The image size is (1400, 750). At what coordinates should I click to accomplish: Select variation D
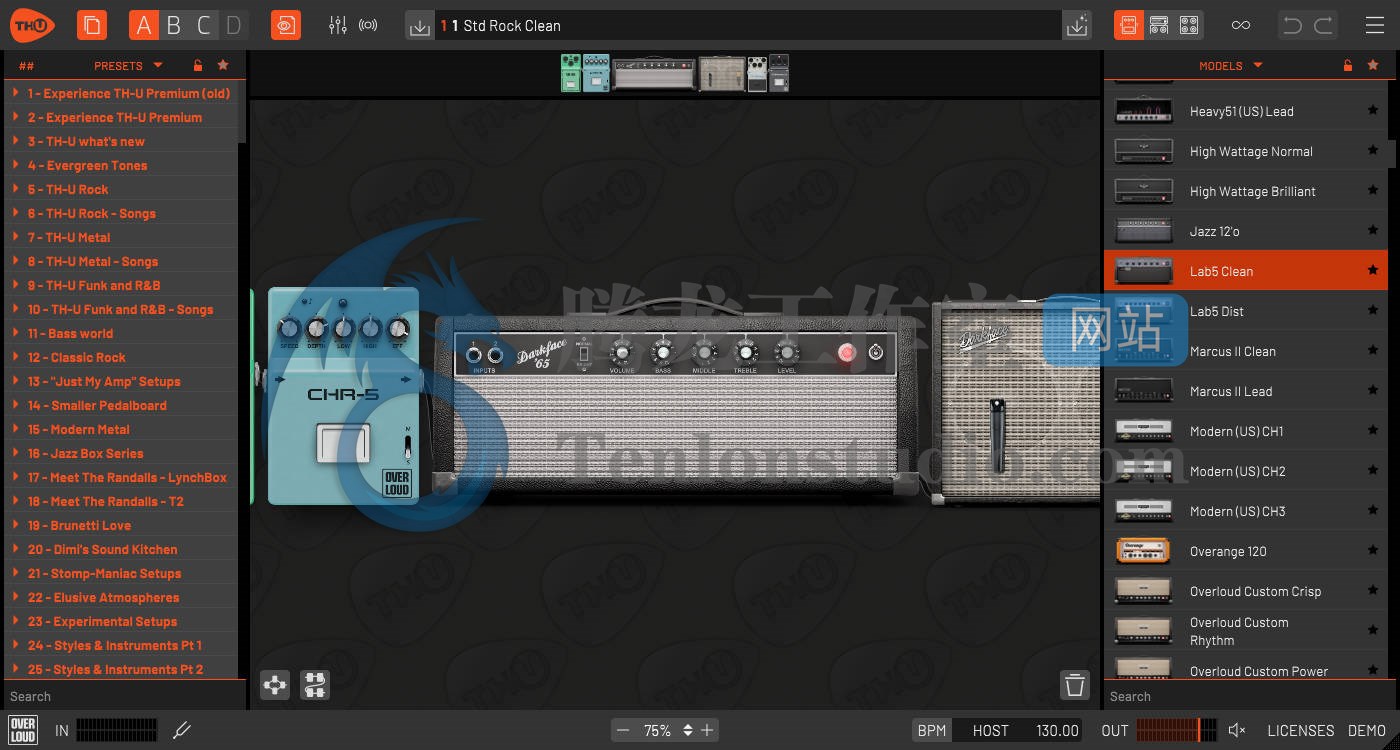[233, 25]
